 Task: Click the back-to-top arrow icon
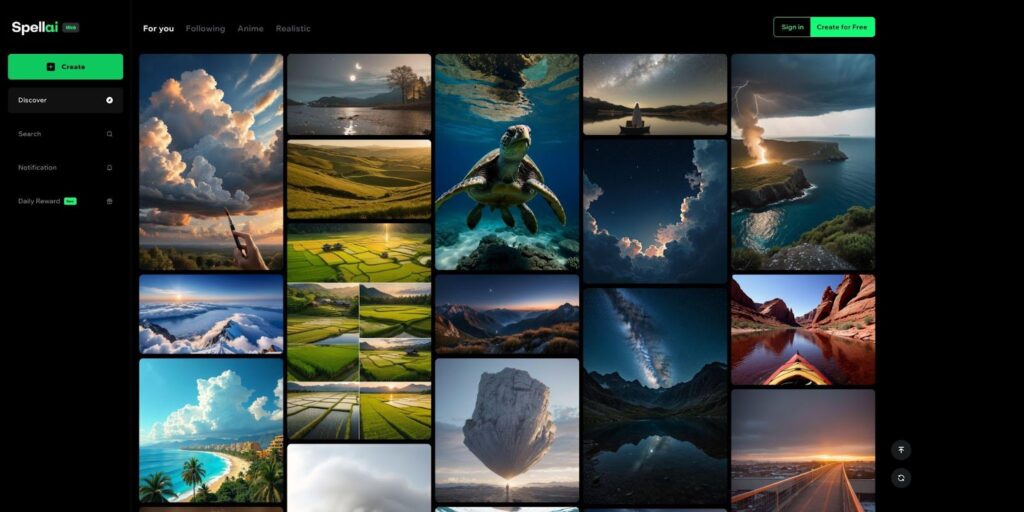pos(901,450)
